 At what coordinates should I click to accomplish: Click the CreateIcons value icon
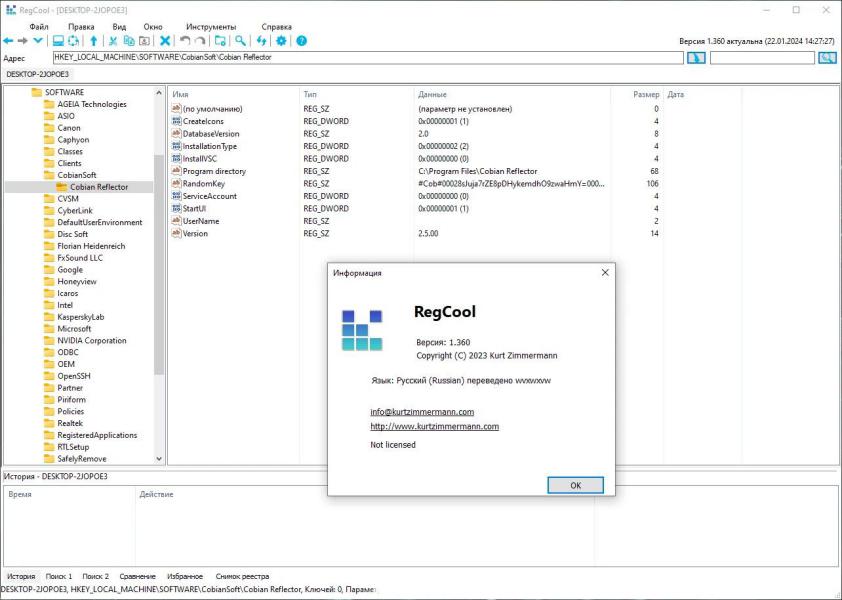(x=176, y=121)
